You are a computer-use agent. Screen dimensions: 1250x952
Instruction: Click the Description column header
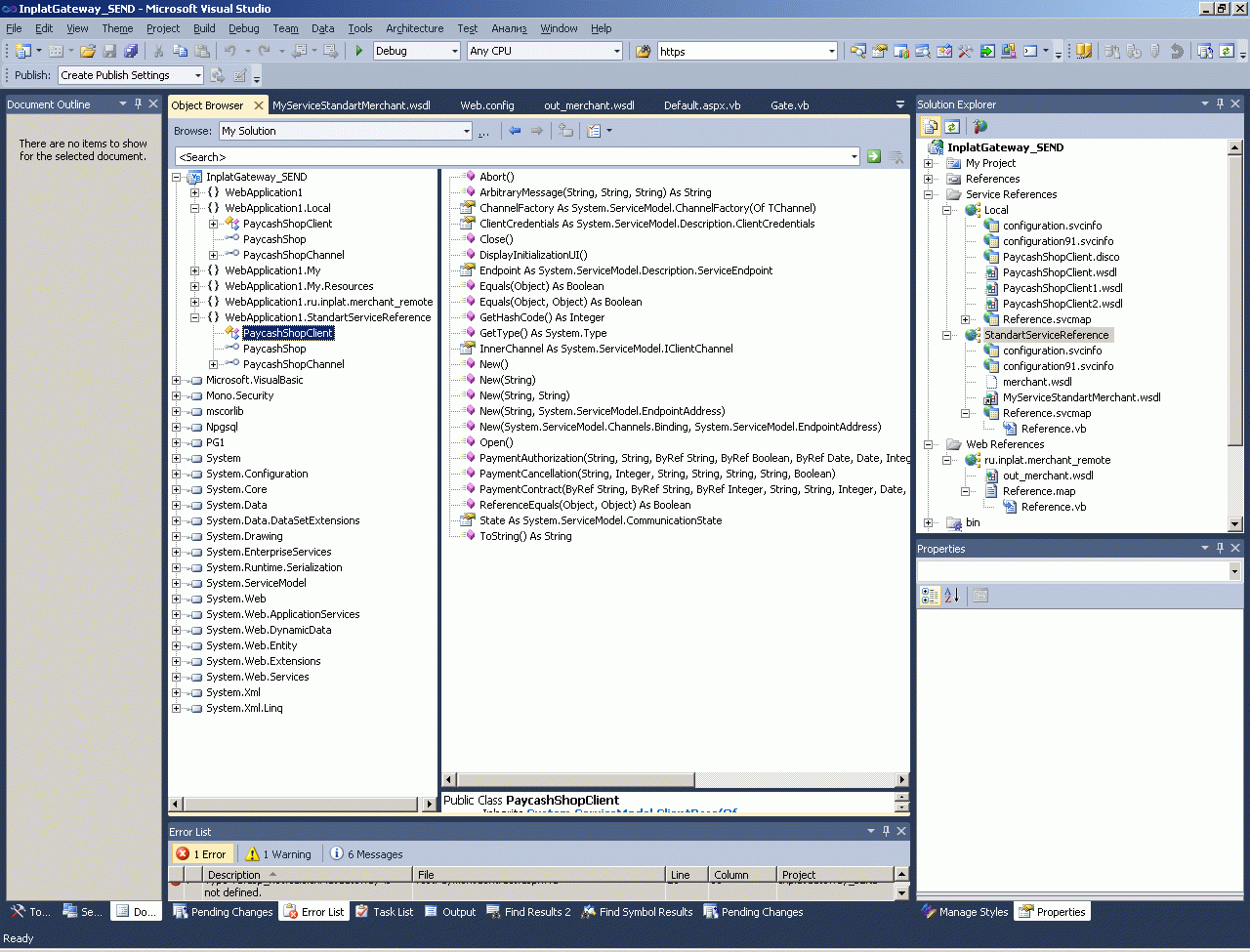point(307,875)
